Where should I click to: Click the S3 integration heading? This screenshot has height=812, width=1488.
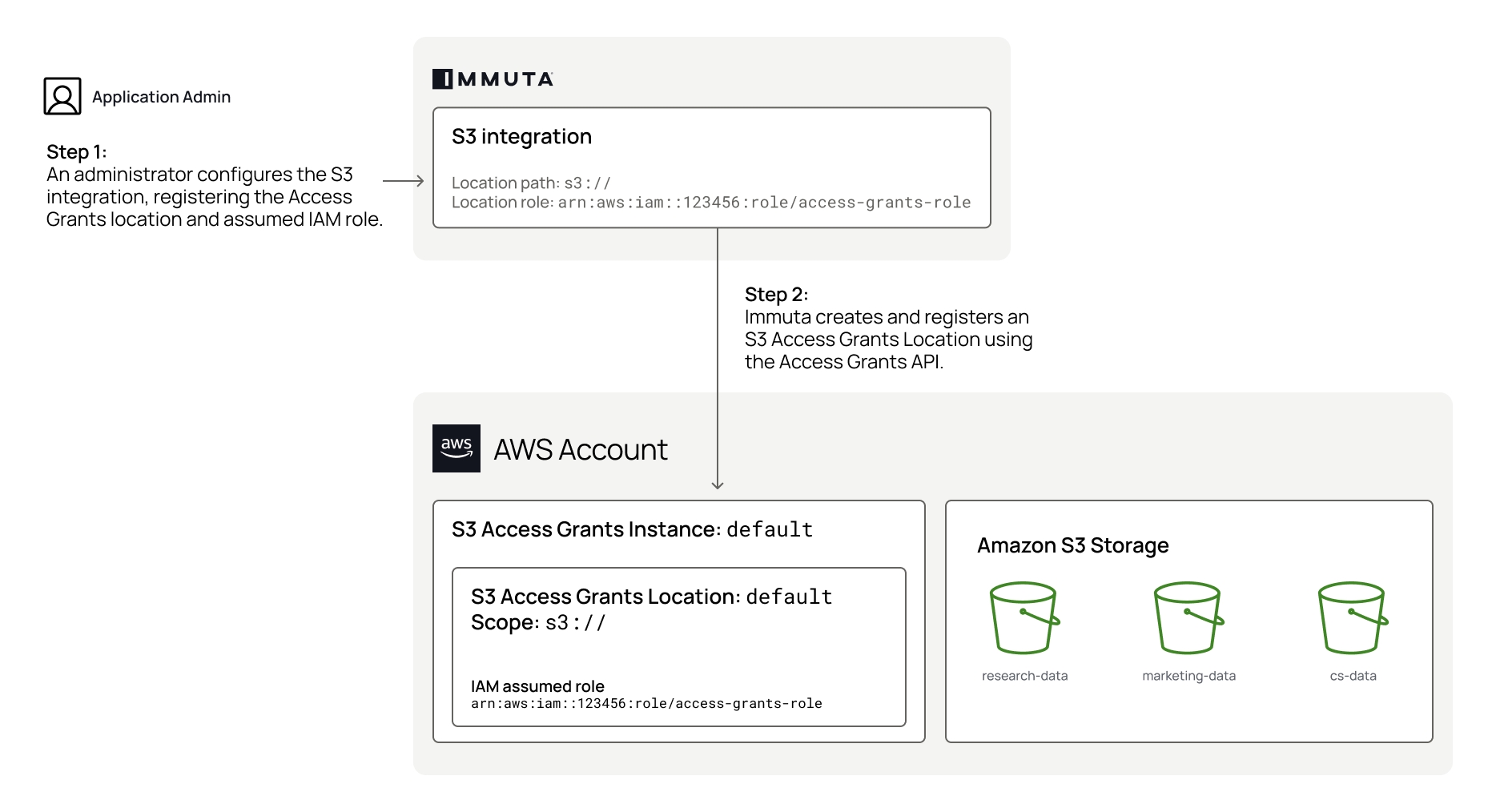click(521, 137)
